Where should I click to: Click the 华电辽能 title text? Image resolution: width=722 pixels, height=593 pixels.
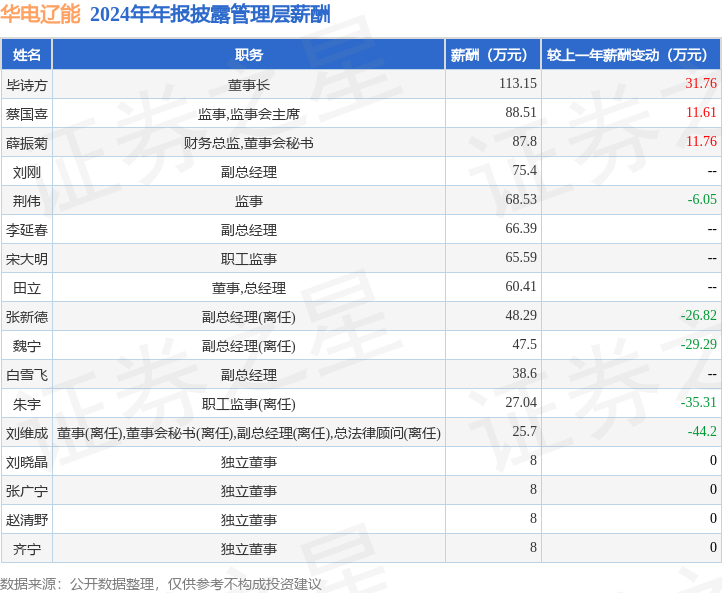41,14
